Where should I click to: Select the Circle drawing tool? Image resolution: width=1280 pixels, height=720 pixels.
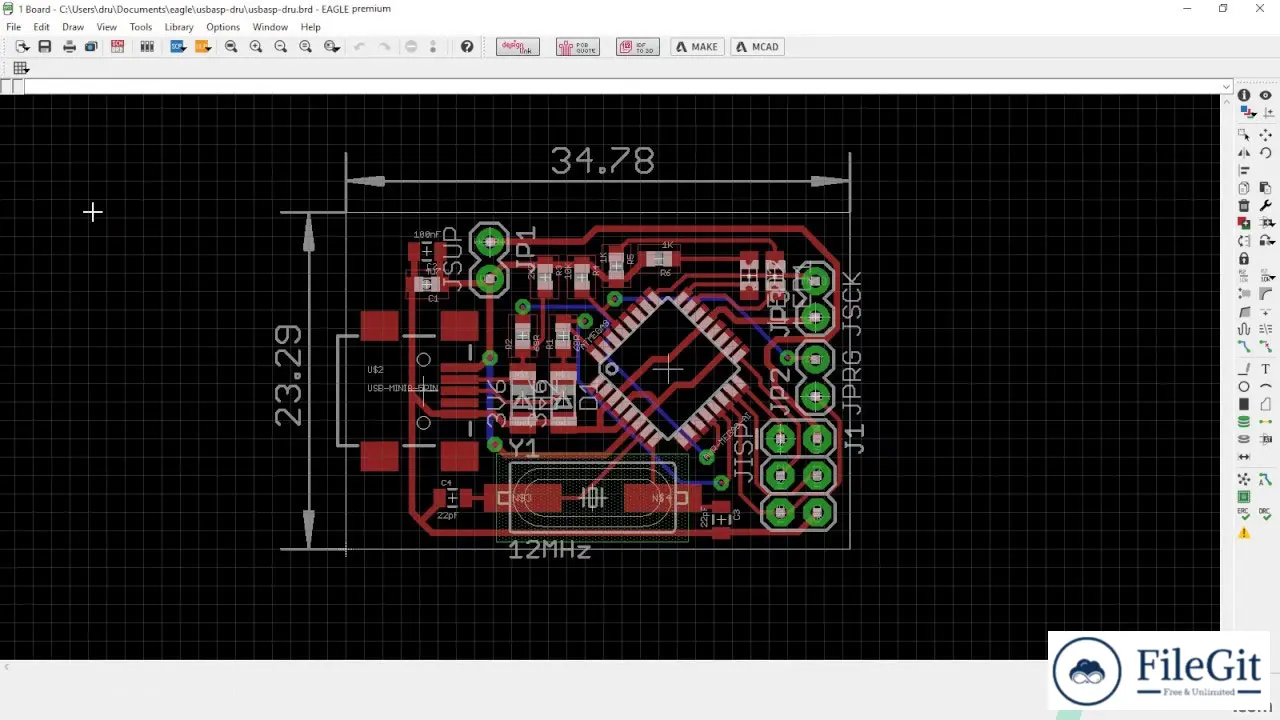coord(1244,387)
